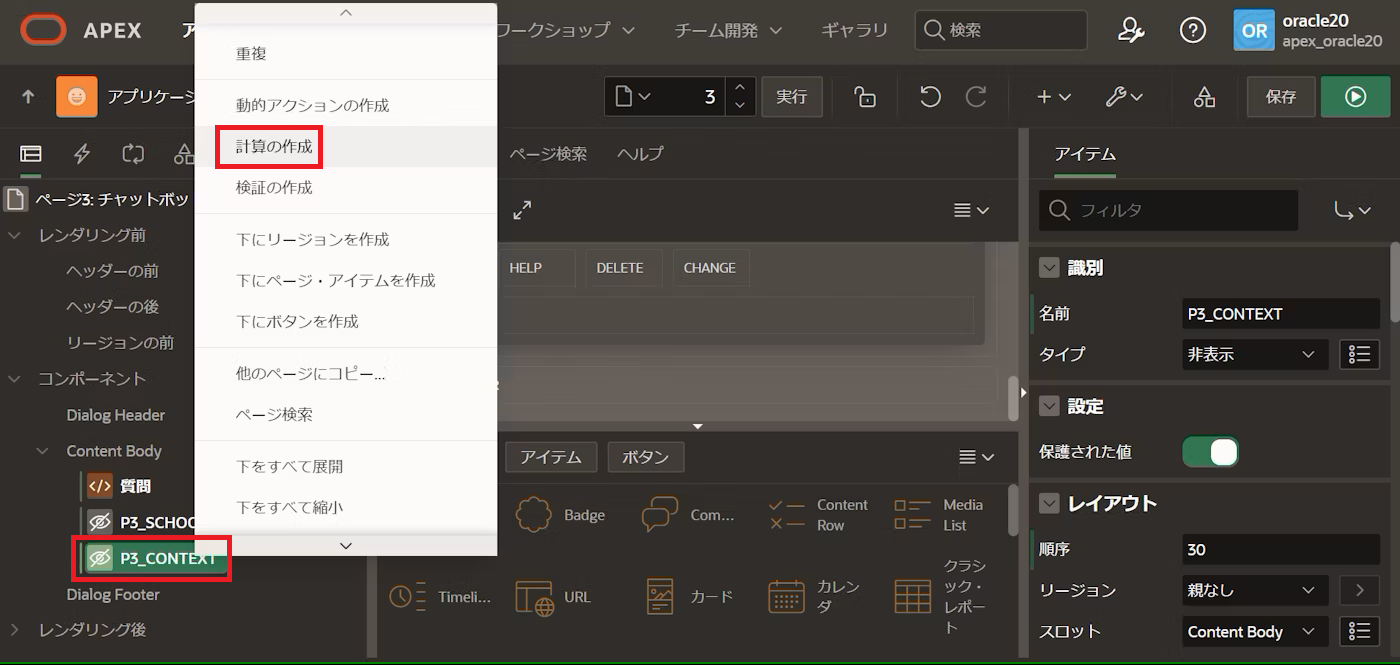Increase page number with the up stepper

pos(740,88)
